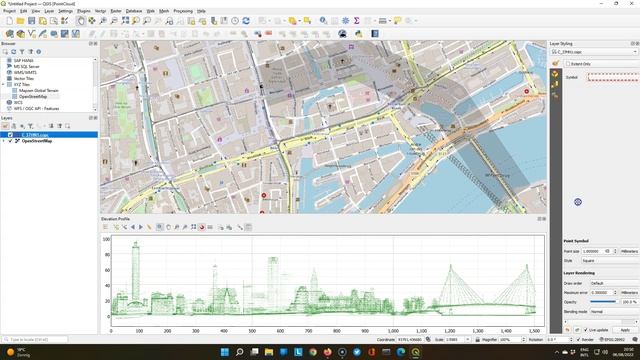Open the Maximum error unit dropdown
The width and height of the screenshot is (640, 360).
click(629, 293)
